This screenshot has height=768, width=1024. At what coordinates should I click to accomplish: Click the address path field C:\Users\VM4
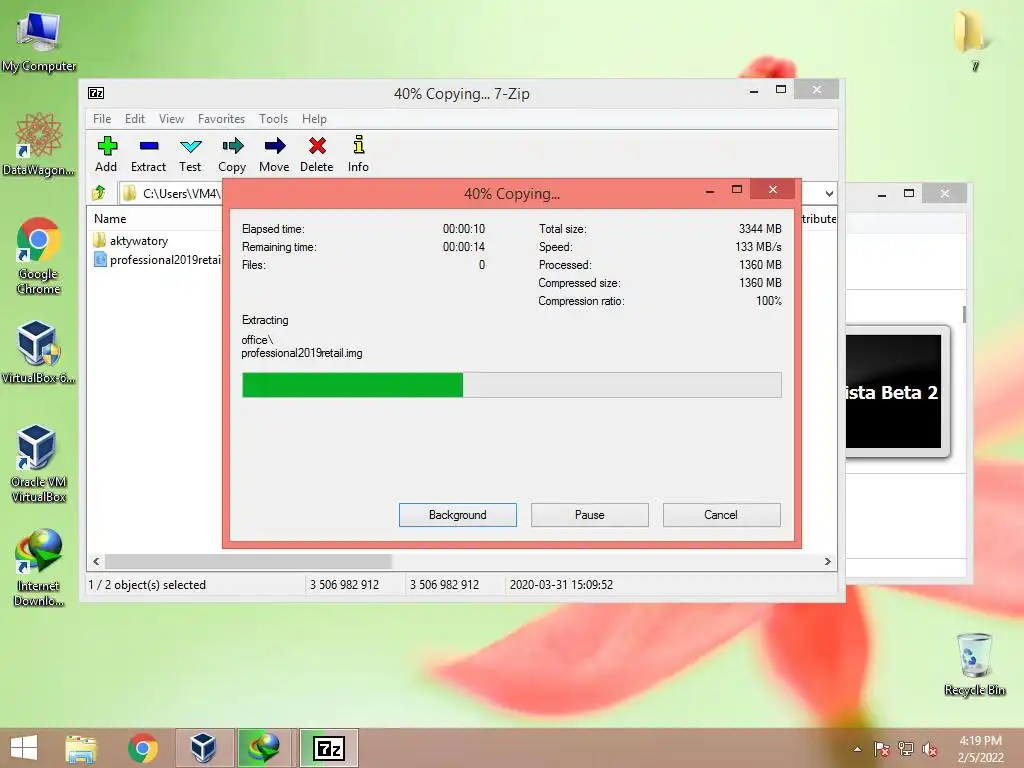point(182,193)
